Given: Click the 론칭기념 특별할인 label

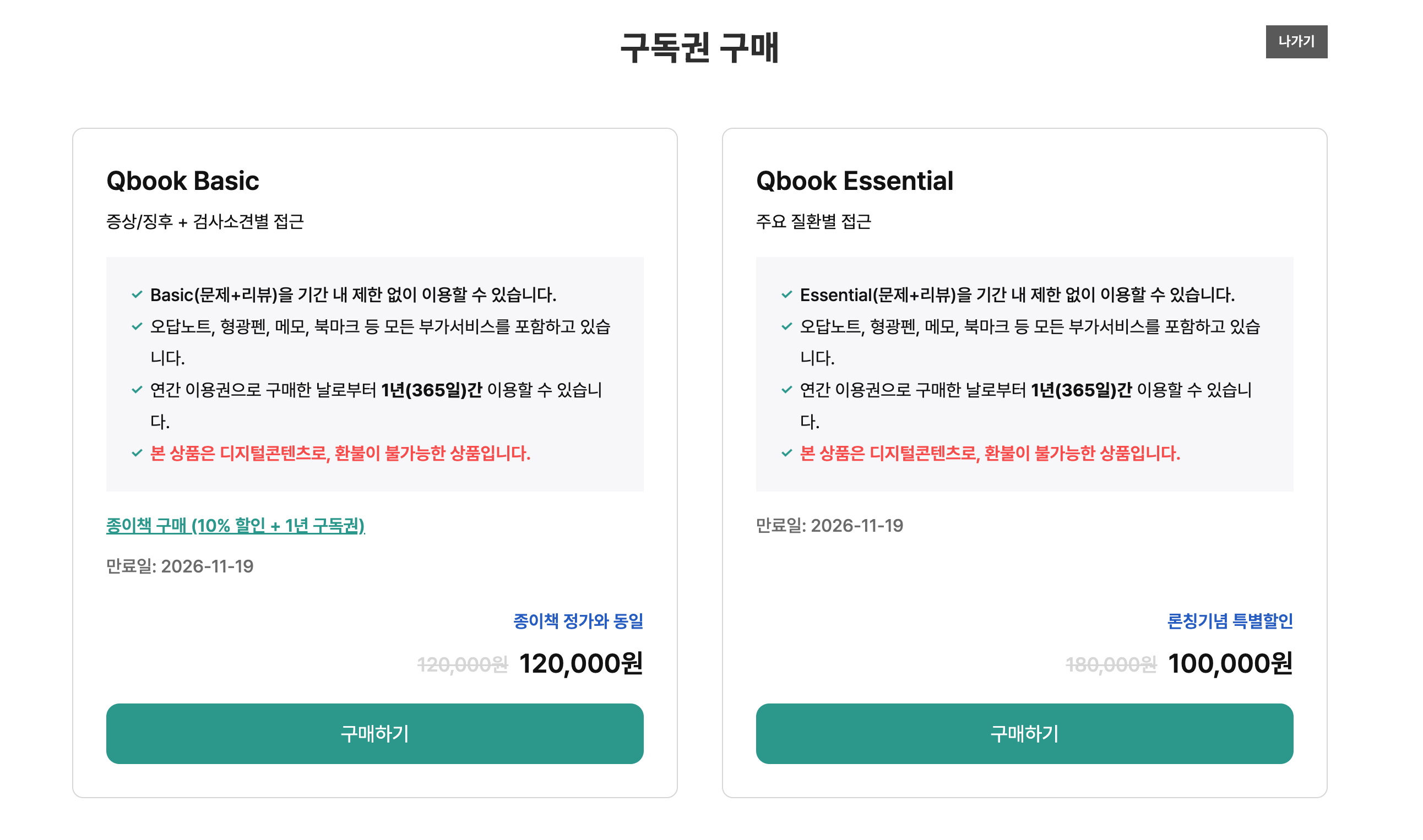Looking at the screenshot, I should (x=1231, y=621).
